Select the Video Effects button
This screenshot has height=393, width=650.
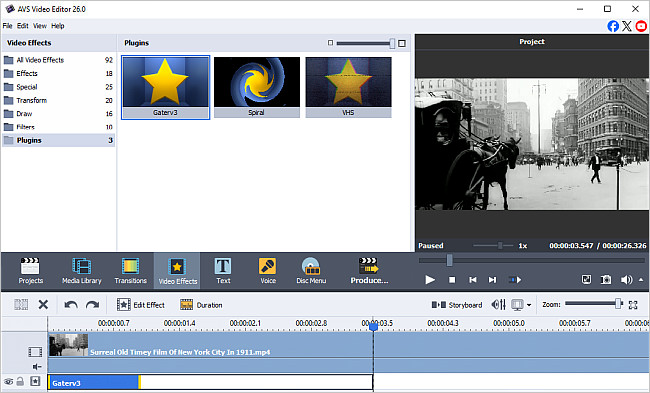[x=177, y=271]
